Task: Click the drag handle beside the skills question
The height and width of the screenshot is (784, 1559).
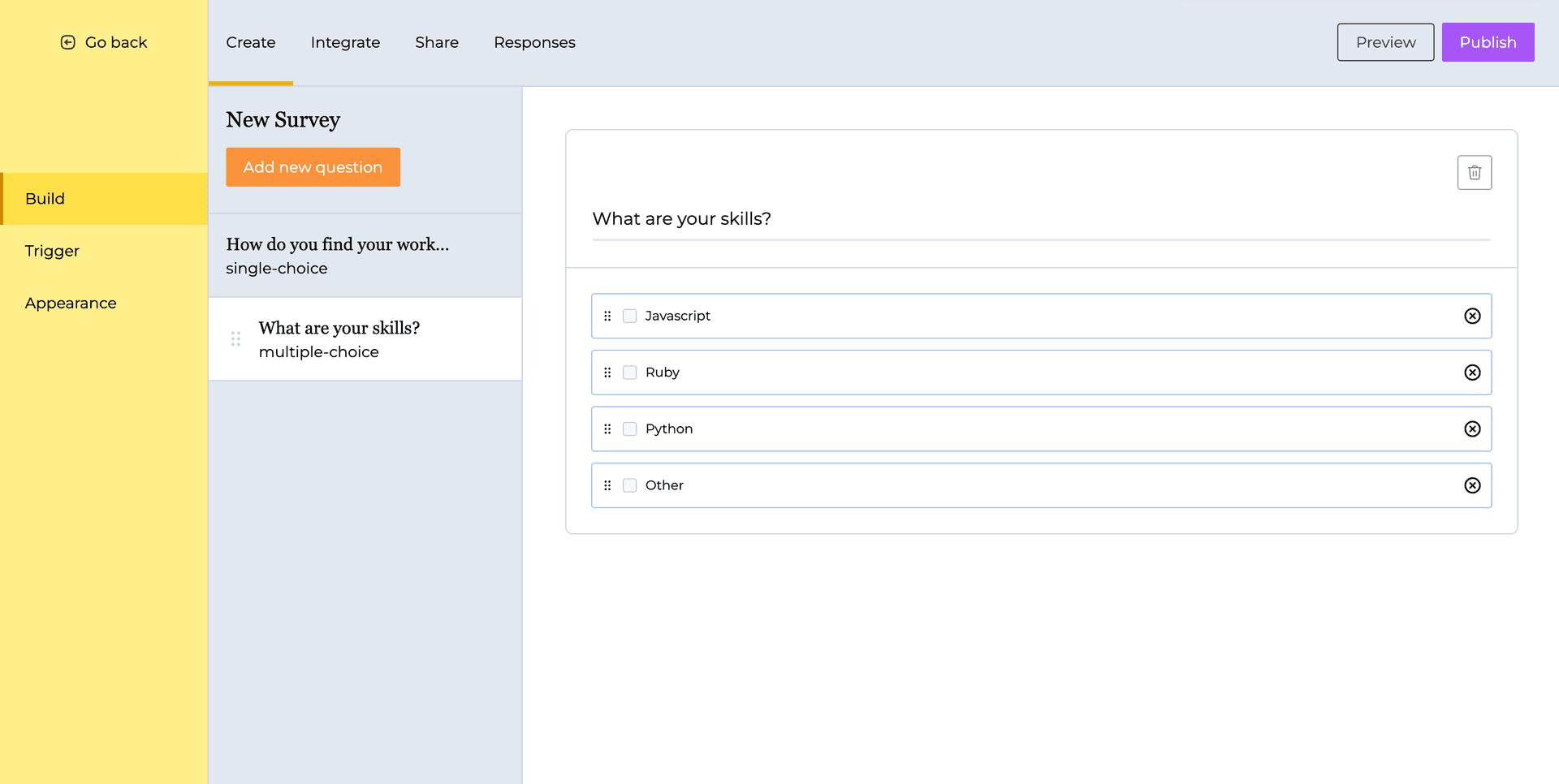Action: 235,339
